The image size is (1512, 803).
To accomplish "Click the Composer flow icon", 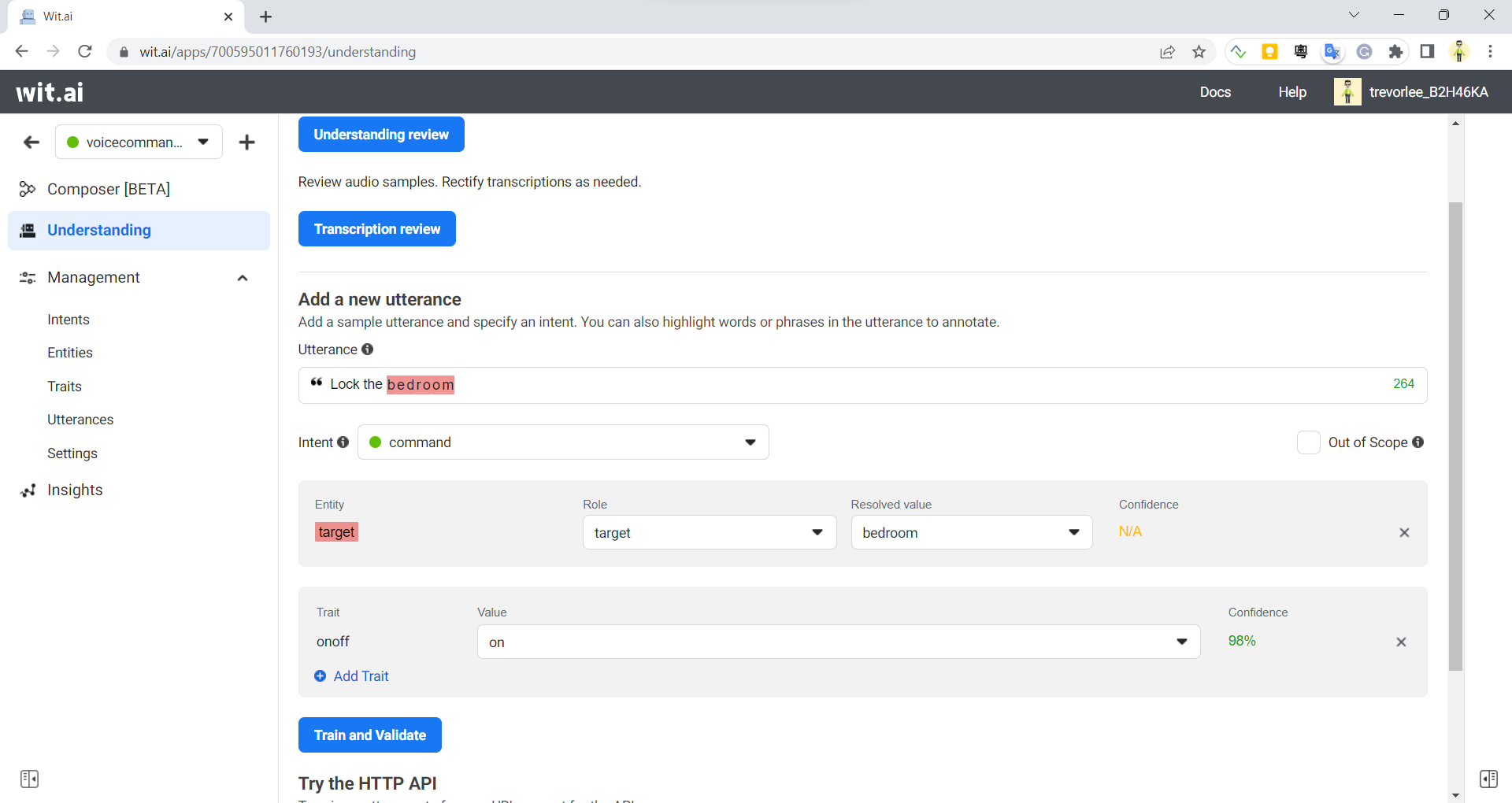I will (x=28, y=189).
